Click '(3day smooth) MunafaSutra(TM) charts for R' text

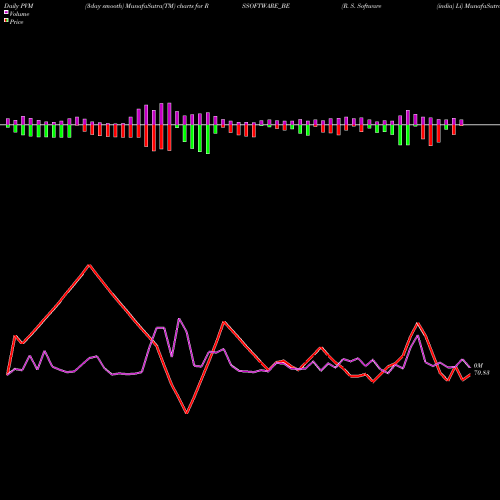[x=147, y=6]
